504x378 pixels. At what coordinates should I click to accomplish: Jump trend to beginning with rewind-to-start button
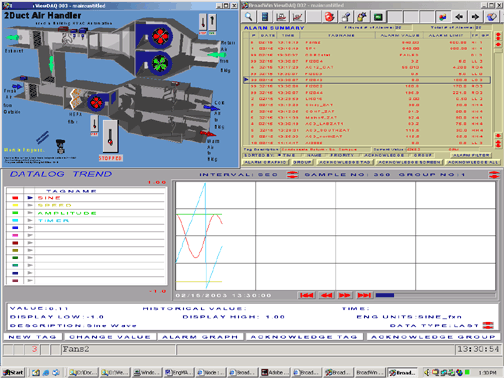click(x=306, y=295)
